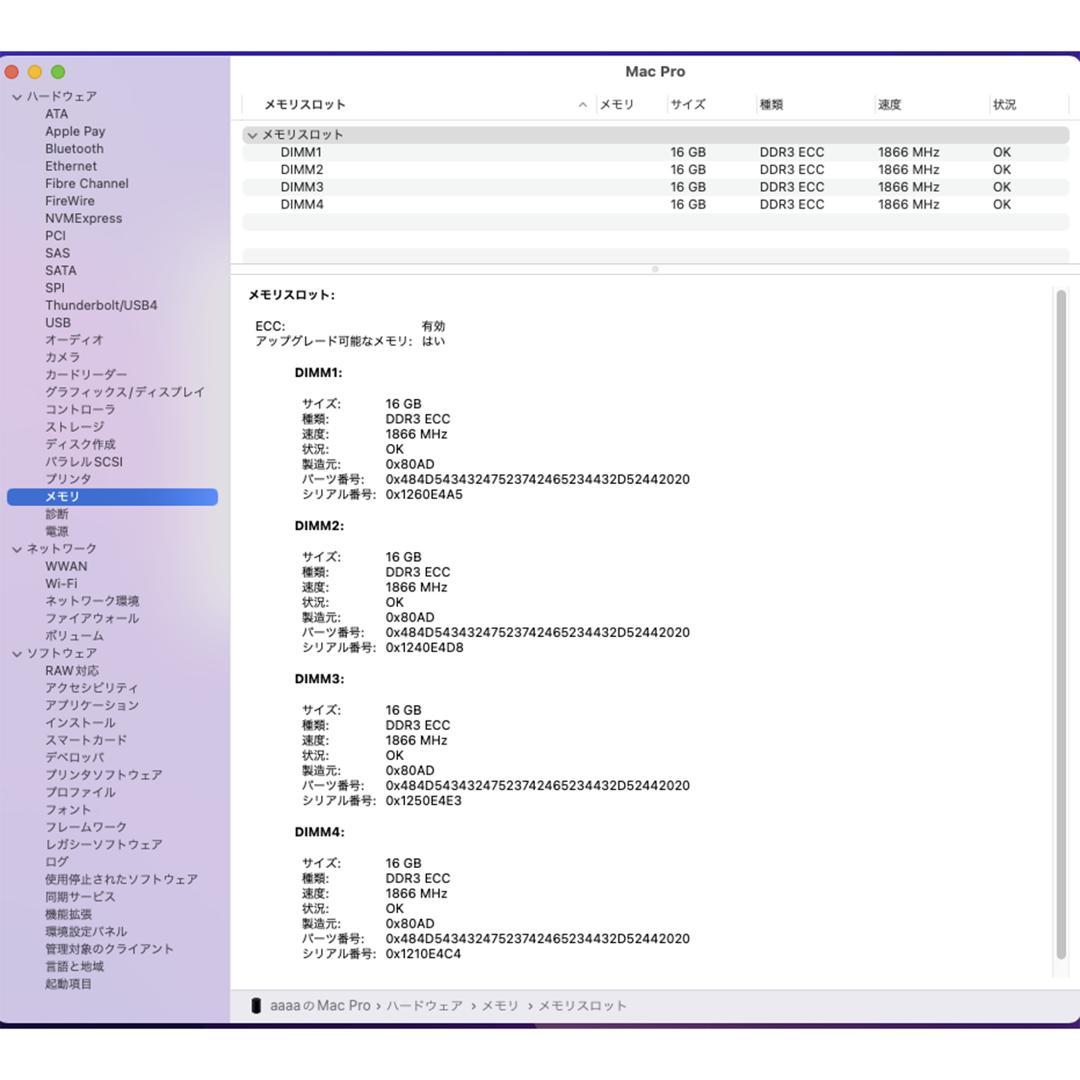Image resolution: width=1080 pixels, height=1080 pixels.
Task: Select the highlighted メモリ sidebar item
Action: coord(112,497)
